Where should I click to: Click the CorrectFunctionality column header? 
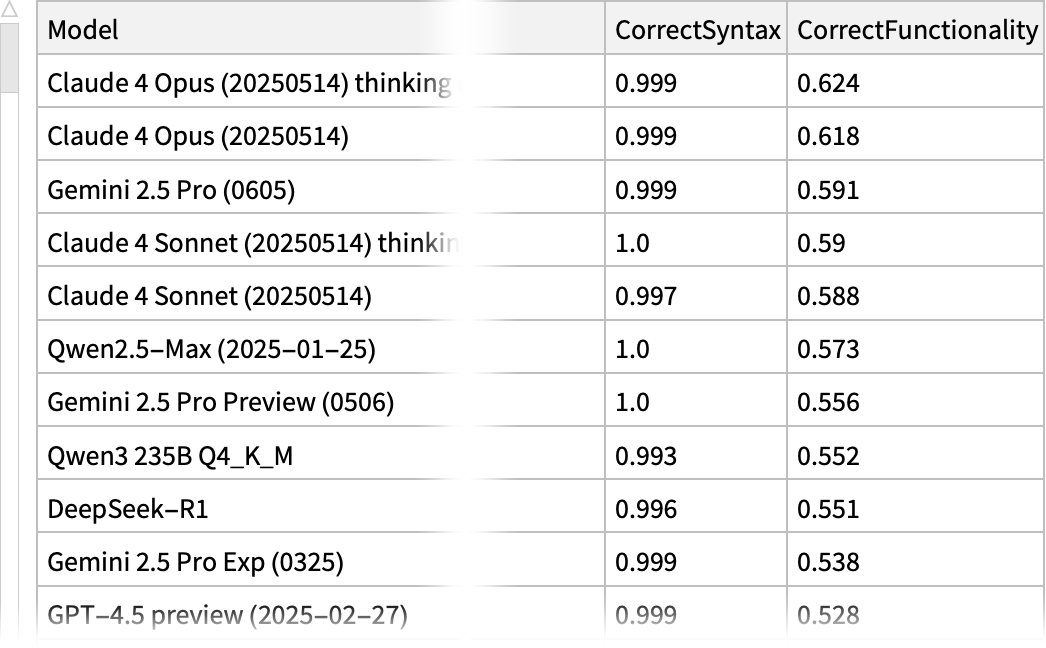point(916,30)
